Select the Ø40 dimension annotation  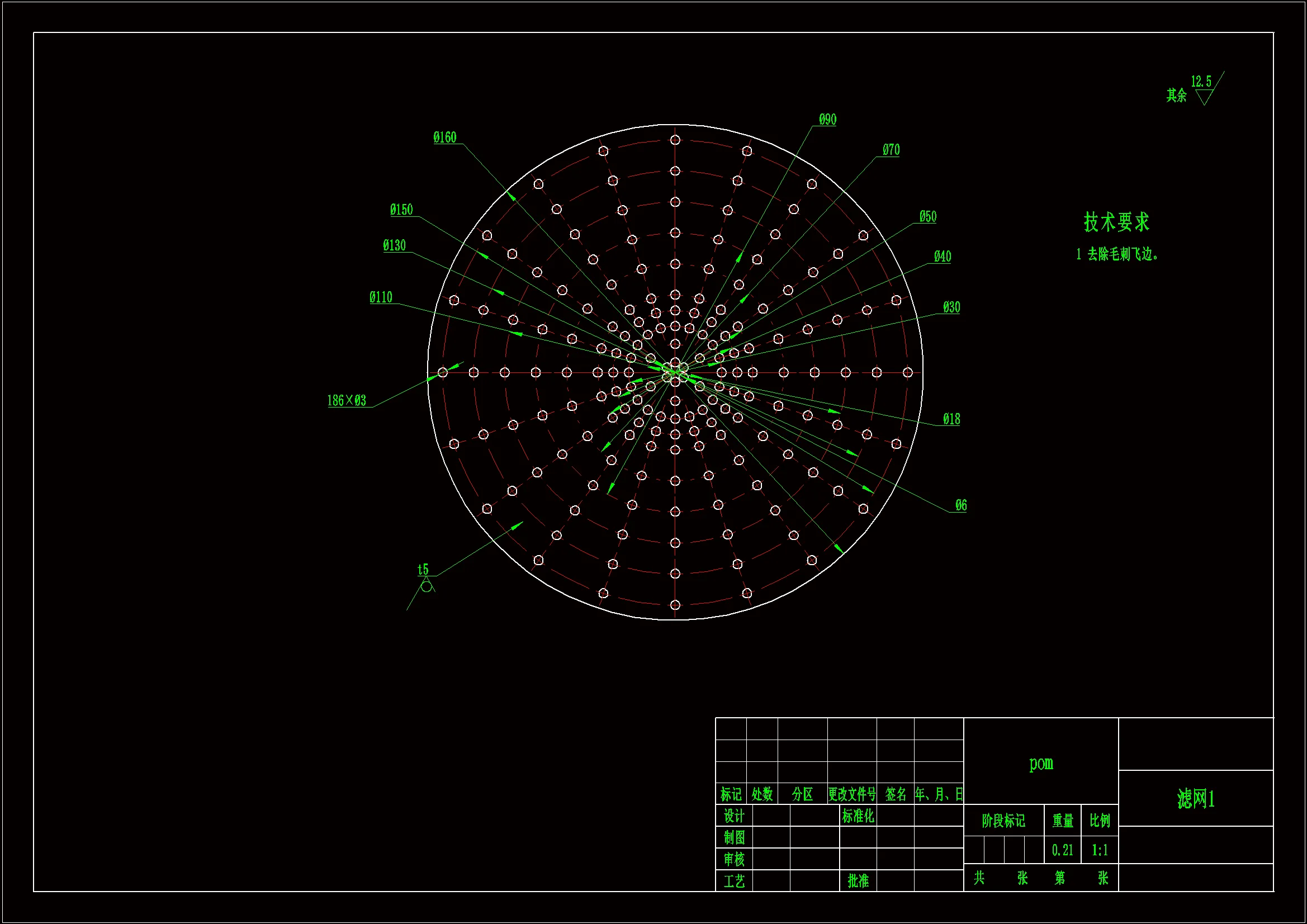pos(942,257)
